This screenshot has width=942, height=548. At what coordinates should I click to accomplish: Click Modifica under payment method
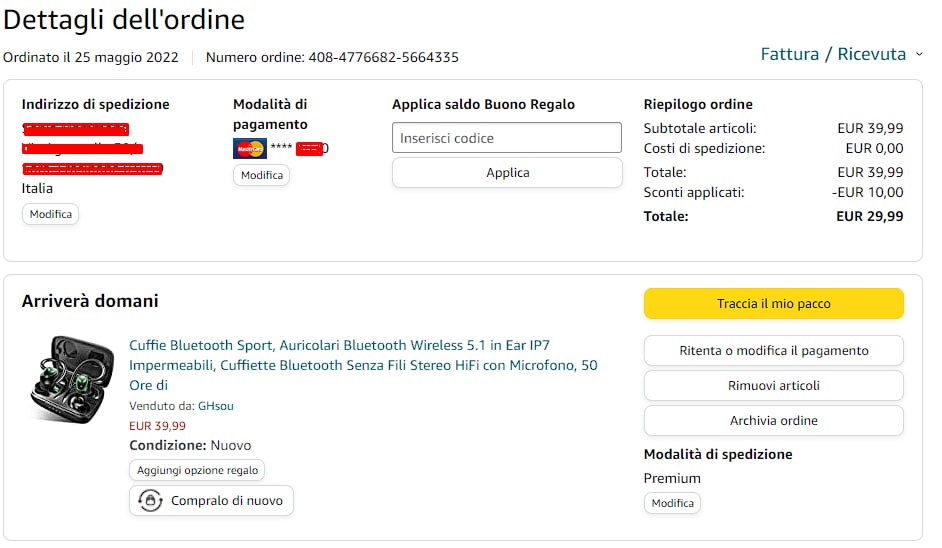262,175
